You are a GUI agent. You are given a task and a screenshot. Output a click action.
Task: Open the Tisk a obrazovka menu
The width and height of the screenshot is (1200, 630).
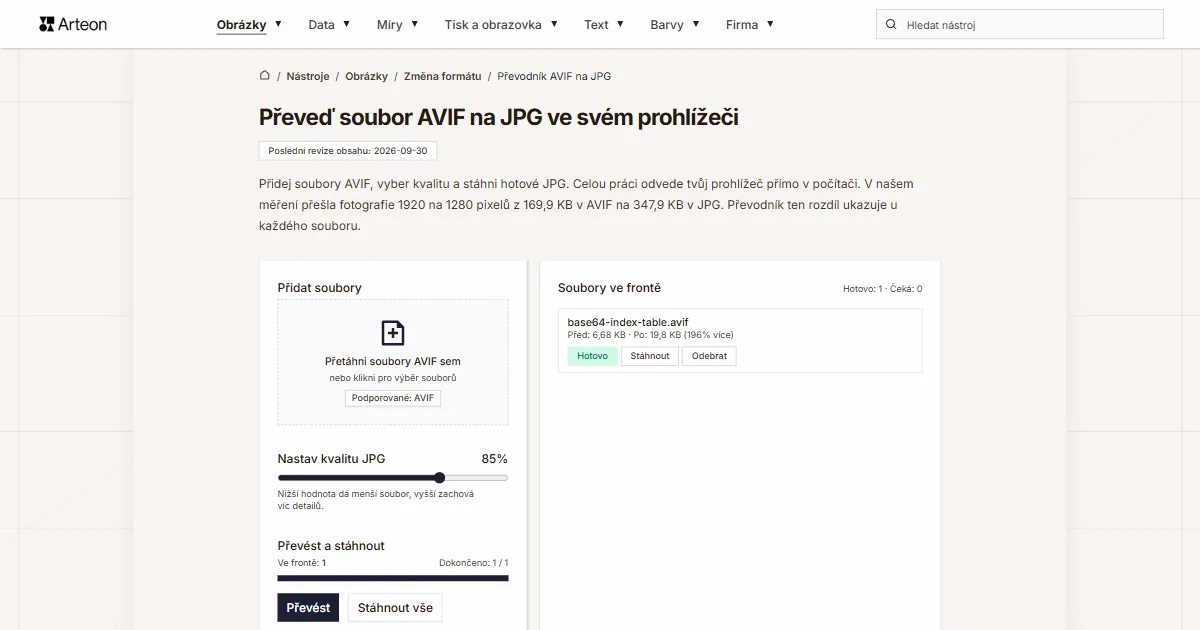click(x=493, y=25)
